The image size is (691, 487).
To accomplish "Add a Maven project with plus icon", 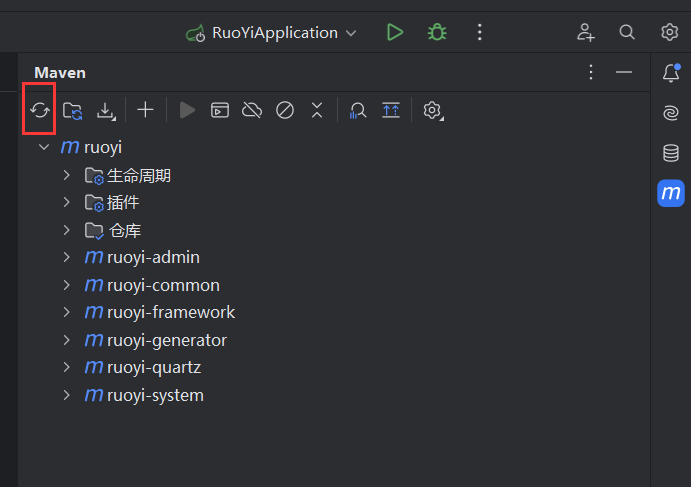I will coord(145,110).
